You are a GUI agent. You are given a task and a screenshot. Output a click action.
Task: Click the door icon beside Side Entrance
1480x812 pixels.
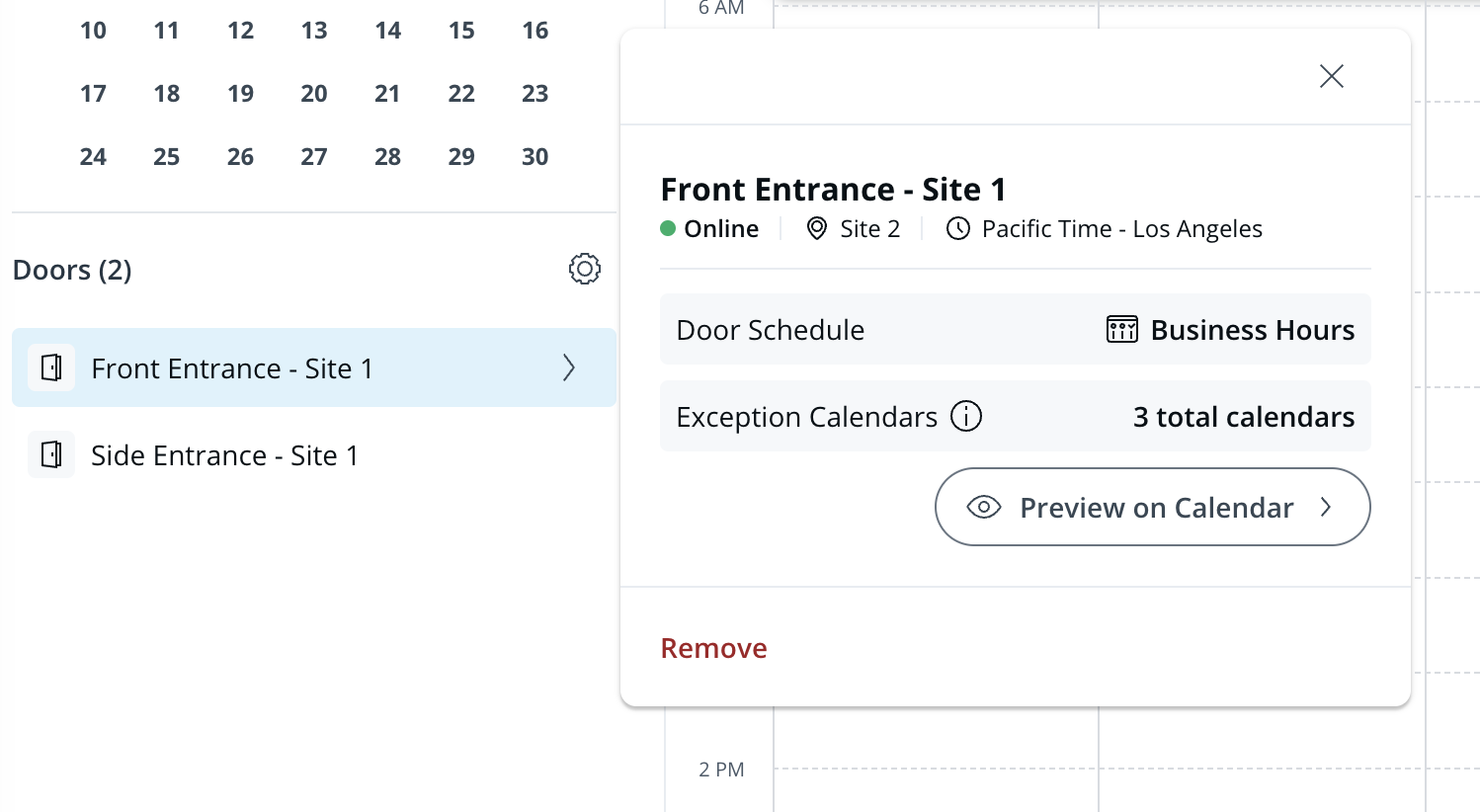point(51,454)
